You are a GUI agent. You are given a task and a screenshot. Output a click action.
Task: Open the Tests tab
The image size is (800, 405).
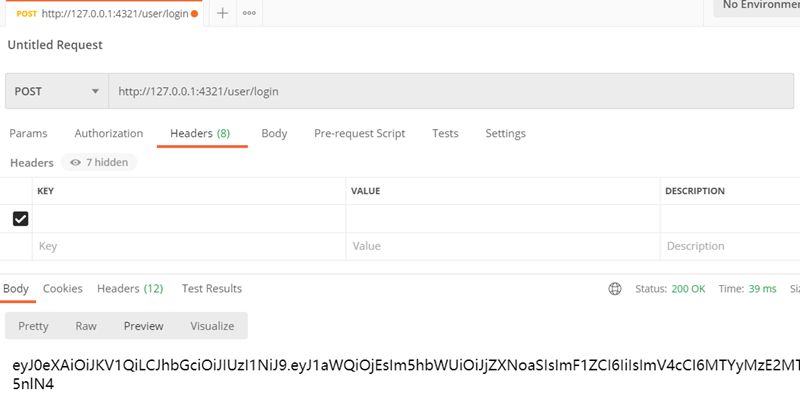(445, 134)
